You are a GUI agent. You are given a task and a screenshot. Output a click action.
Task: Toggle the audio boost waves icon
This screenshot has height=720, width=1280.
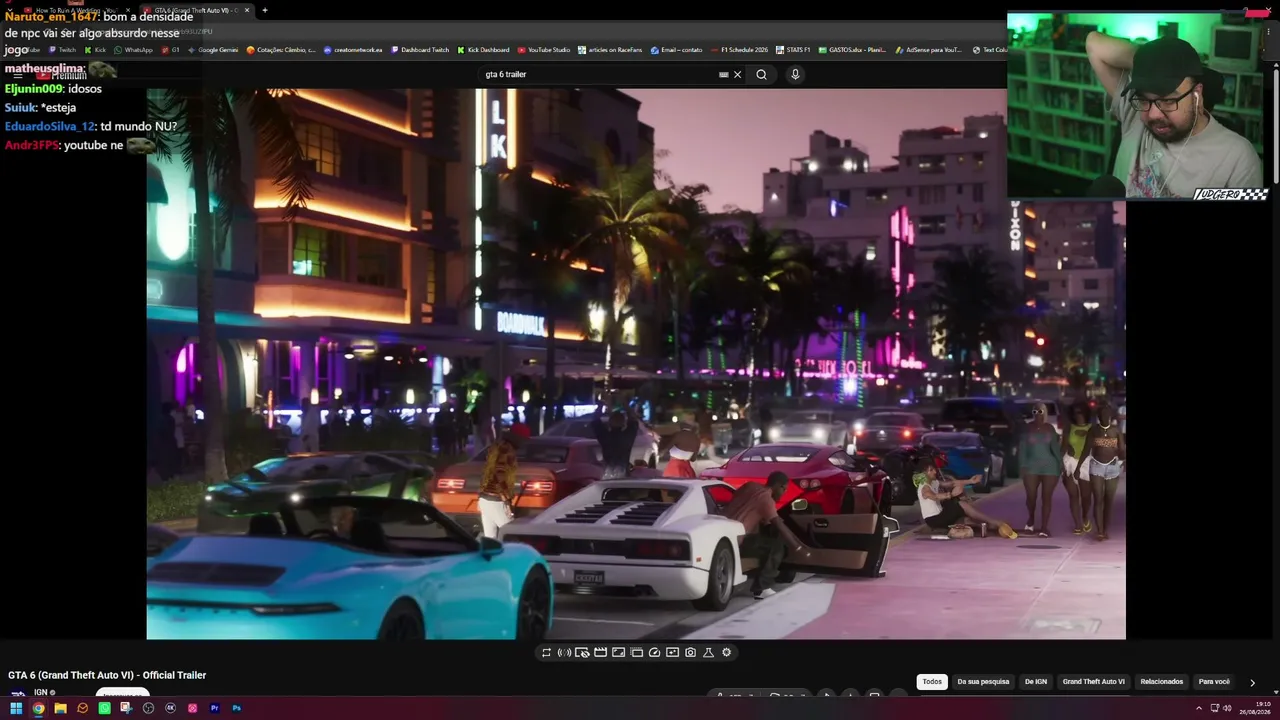564,653
